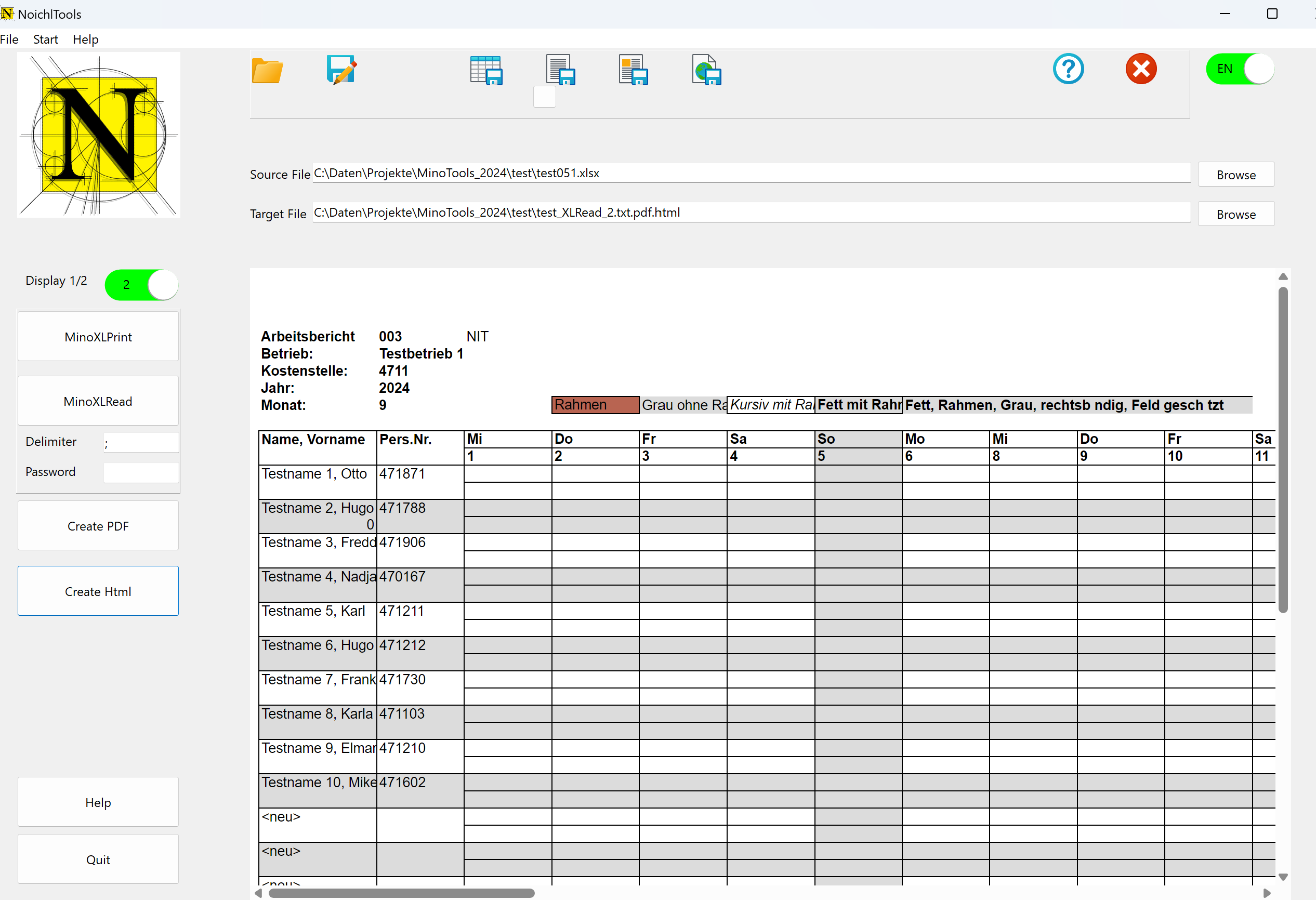Click the 'Name, Vorname' column header
This screenshot has width=1316, height=900.
tap(318, 448)
